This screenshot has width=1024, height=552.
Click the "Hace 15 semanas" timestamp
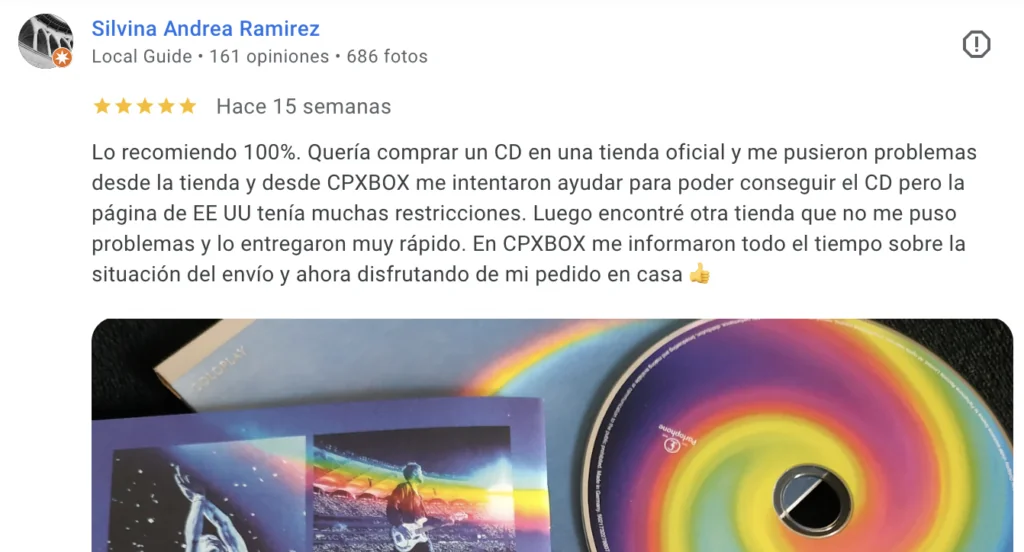tap(304, 106)
